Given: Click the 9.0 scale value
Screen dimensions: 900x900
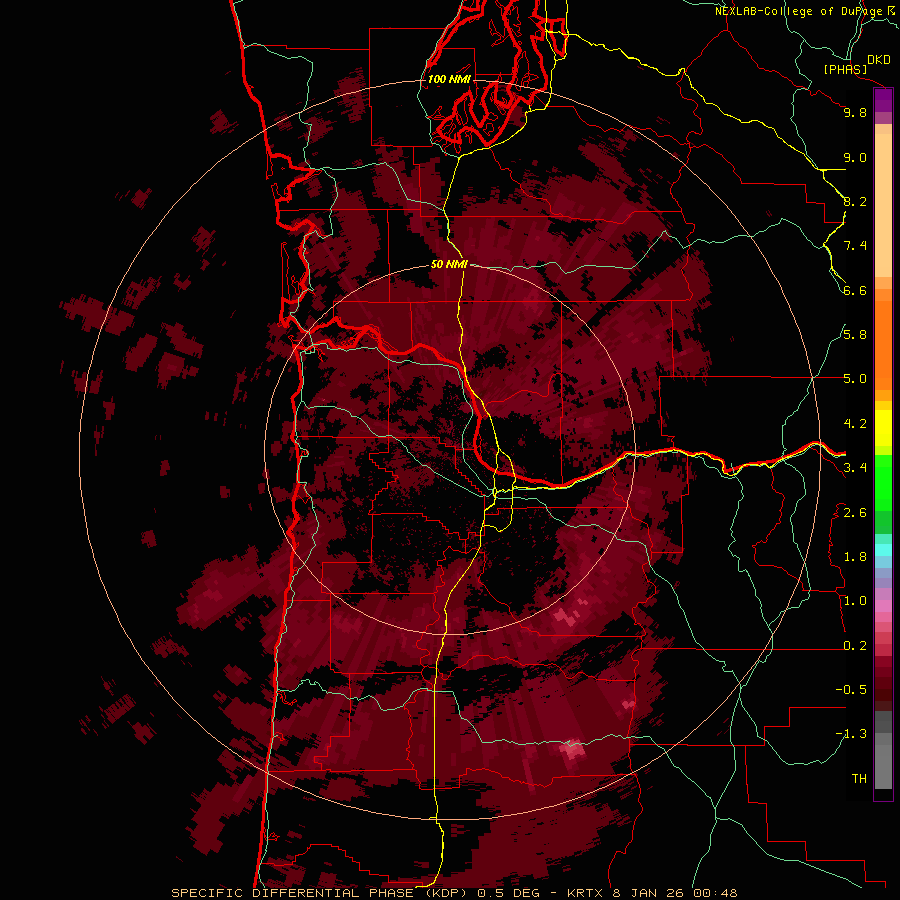Looking at the screenshot, I should [855, 157].
